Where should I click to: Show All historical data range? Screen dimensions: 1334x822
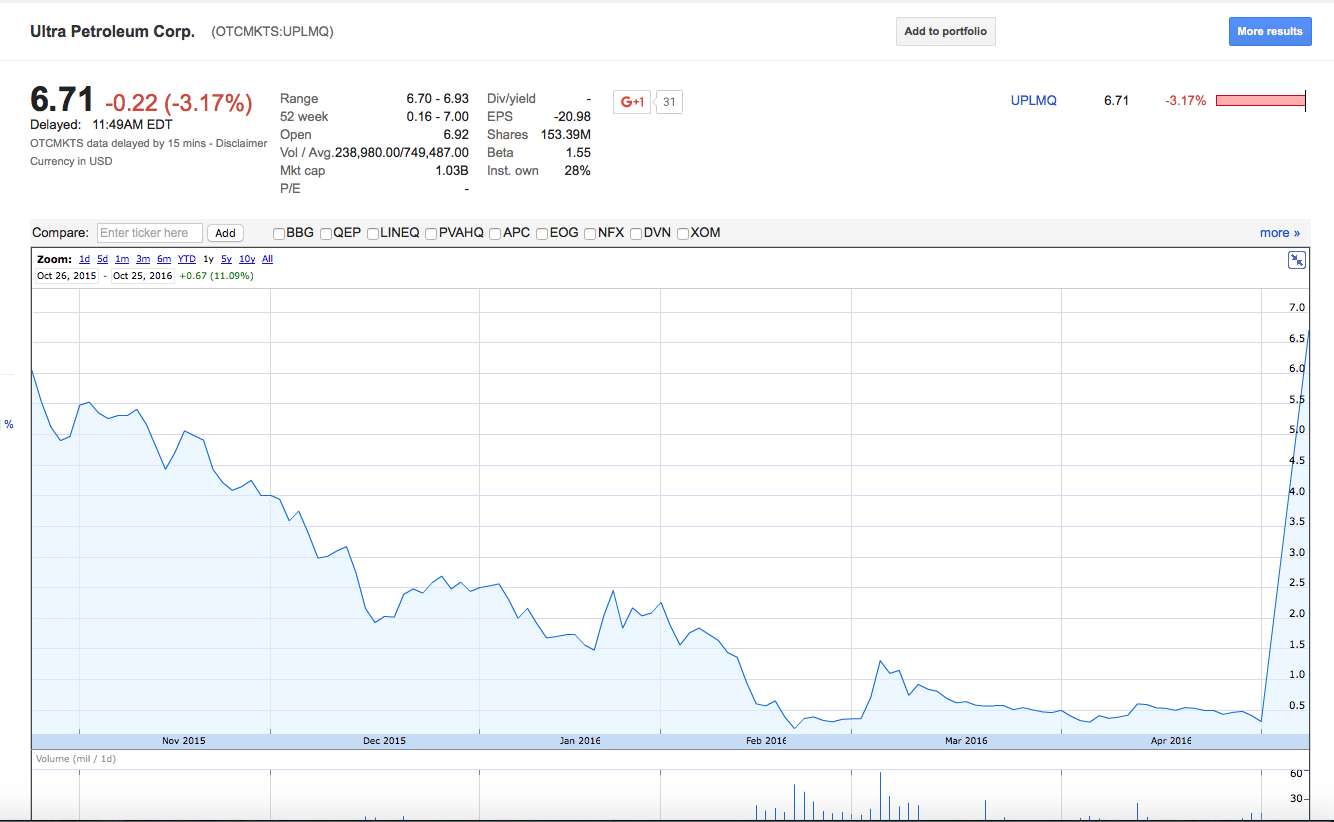tap(267, 259)
